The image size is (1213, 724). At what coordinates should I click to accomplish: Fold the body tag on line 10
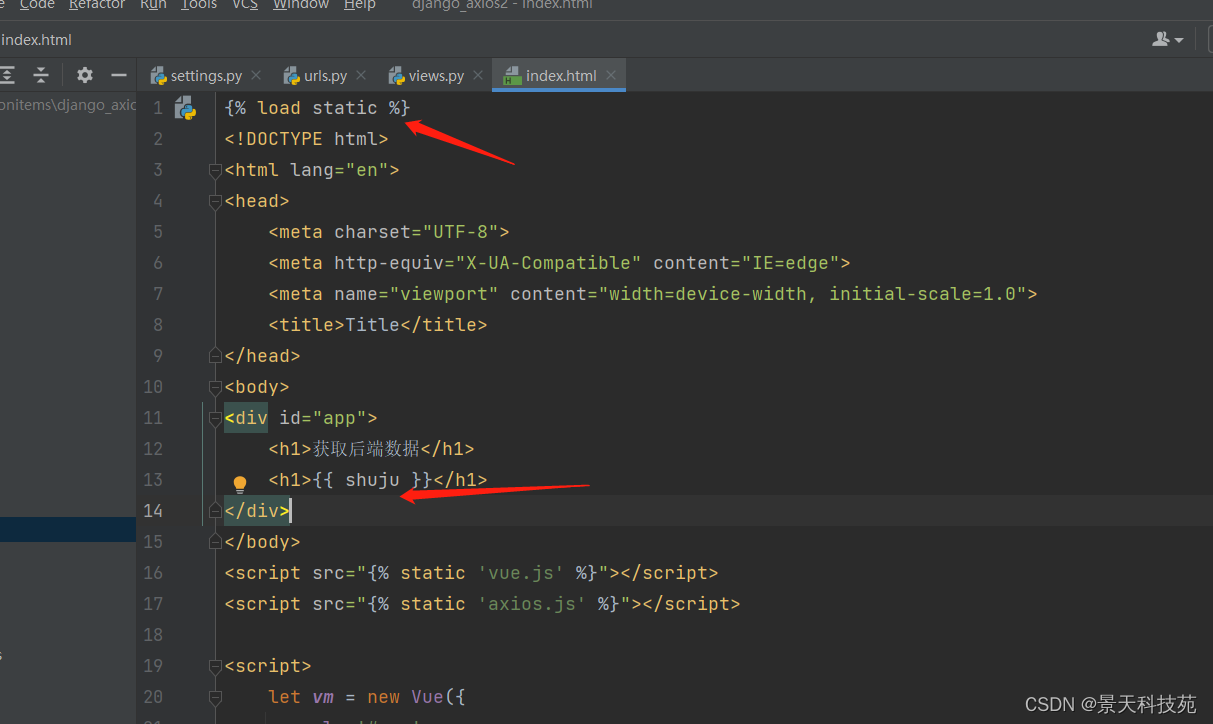(x=215, y=387)
